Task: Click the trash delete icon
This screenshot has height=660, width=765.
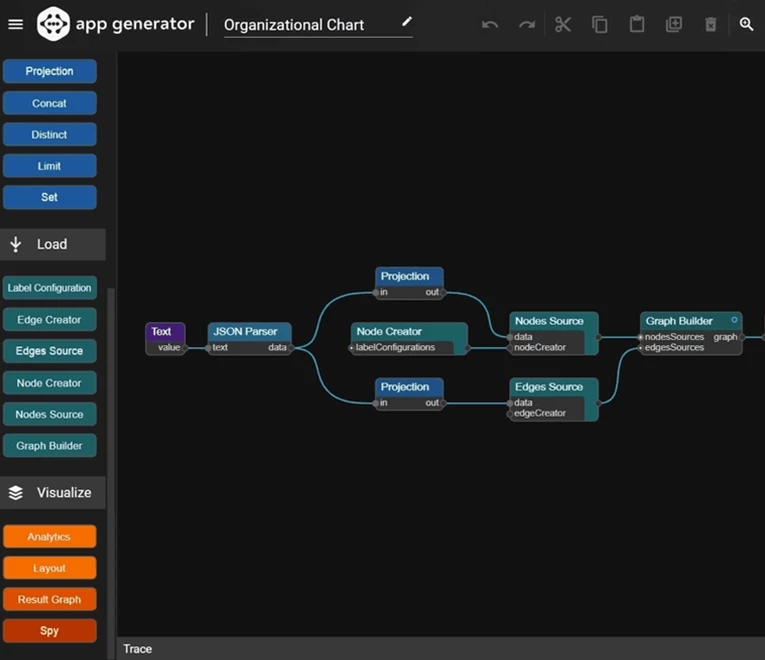Action: click(x=710, y=24)
